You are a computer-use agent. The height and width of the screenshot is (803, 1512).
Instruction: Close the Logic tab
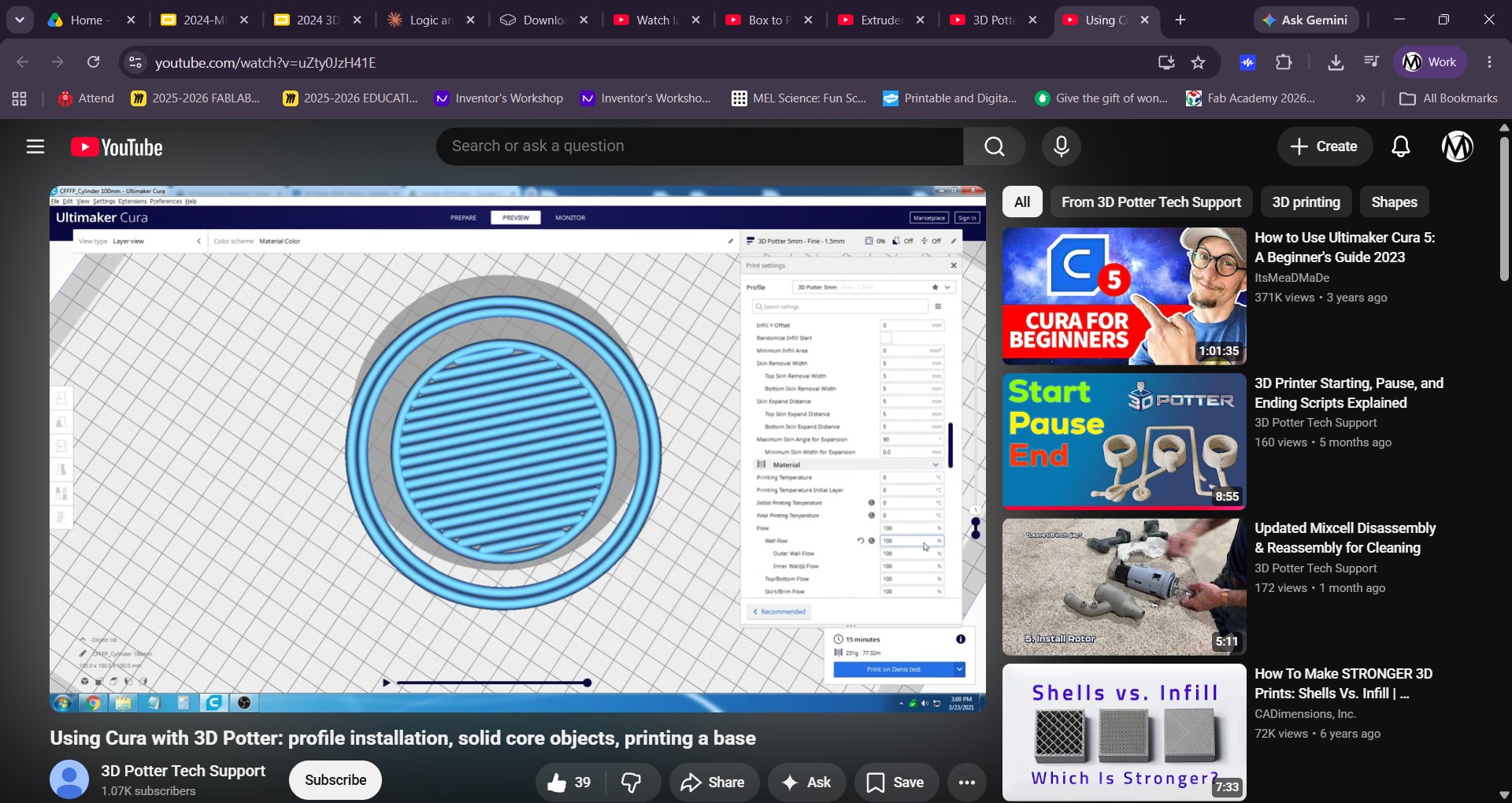pos(471,20)
